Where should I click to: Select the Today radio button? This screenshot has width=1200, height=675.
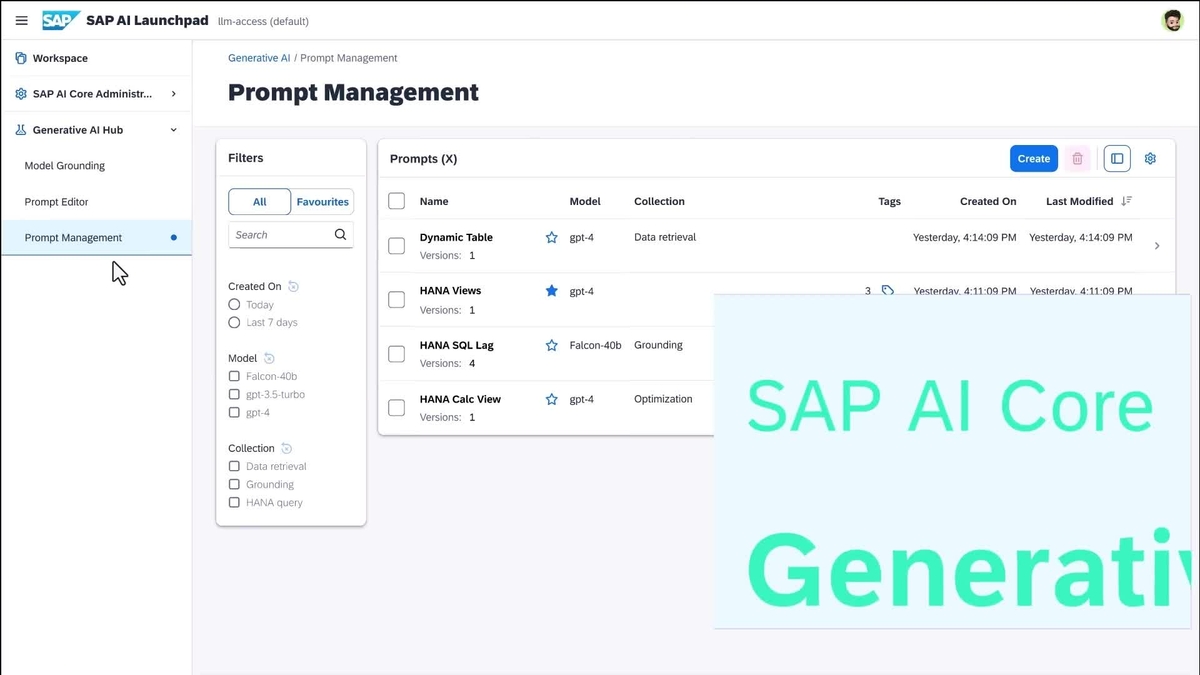pos(232,304)
